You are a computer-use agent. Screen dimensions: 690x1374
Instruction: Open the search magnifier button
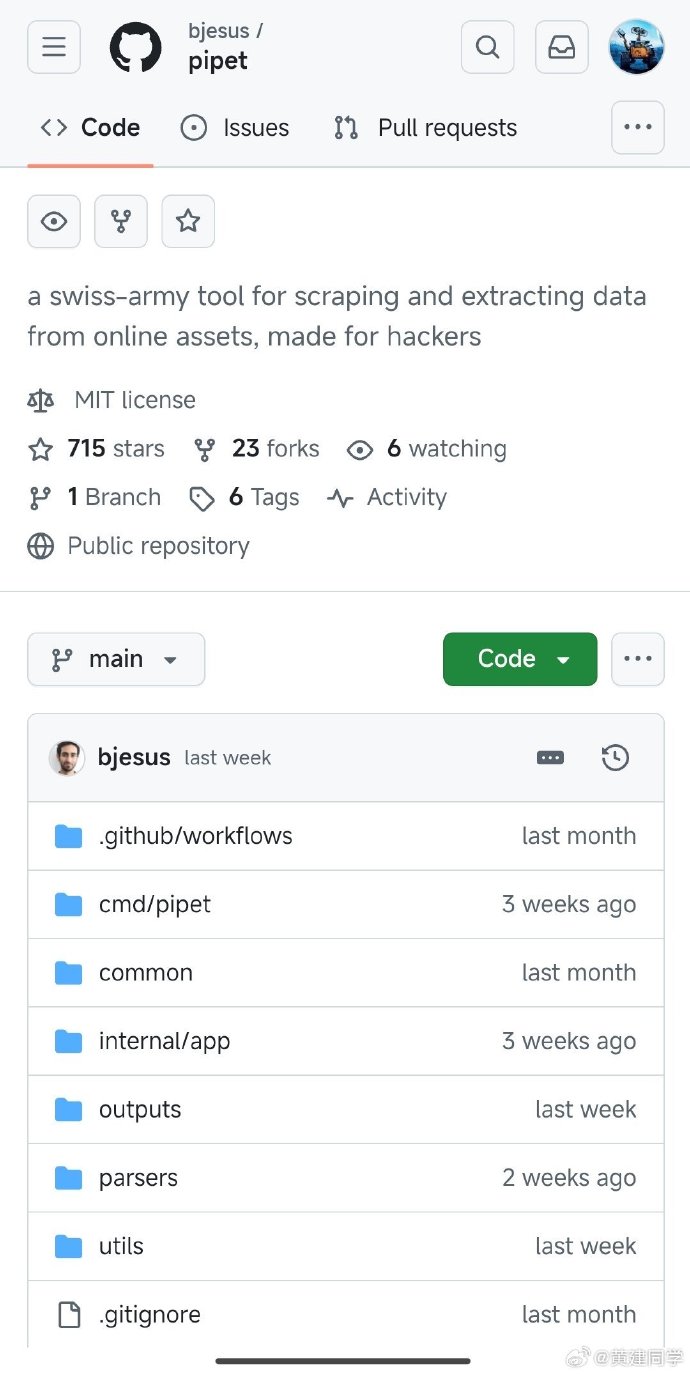pos(487,47)
